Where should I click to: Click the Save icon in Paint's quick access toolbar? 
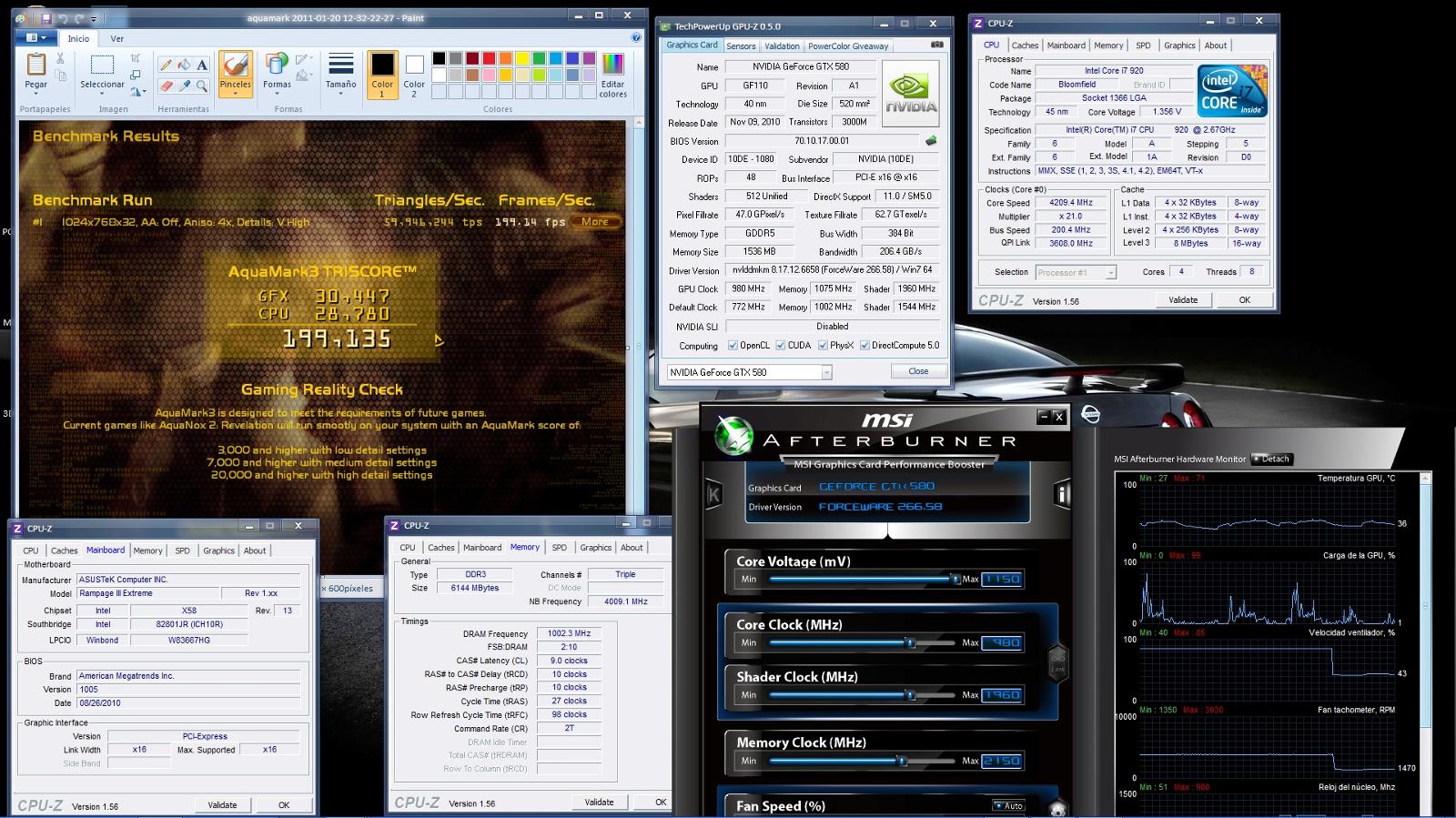pyautogui.click(x=45, y=18)
